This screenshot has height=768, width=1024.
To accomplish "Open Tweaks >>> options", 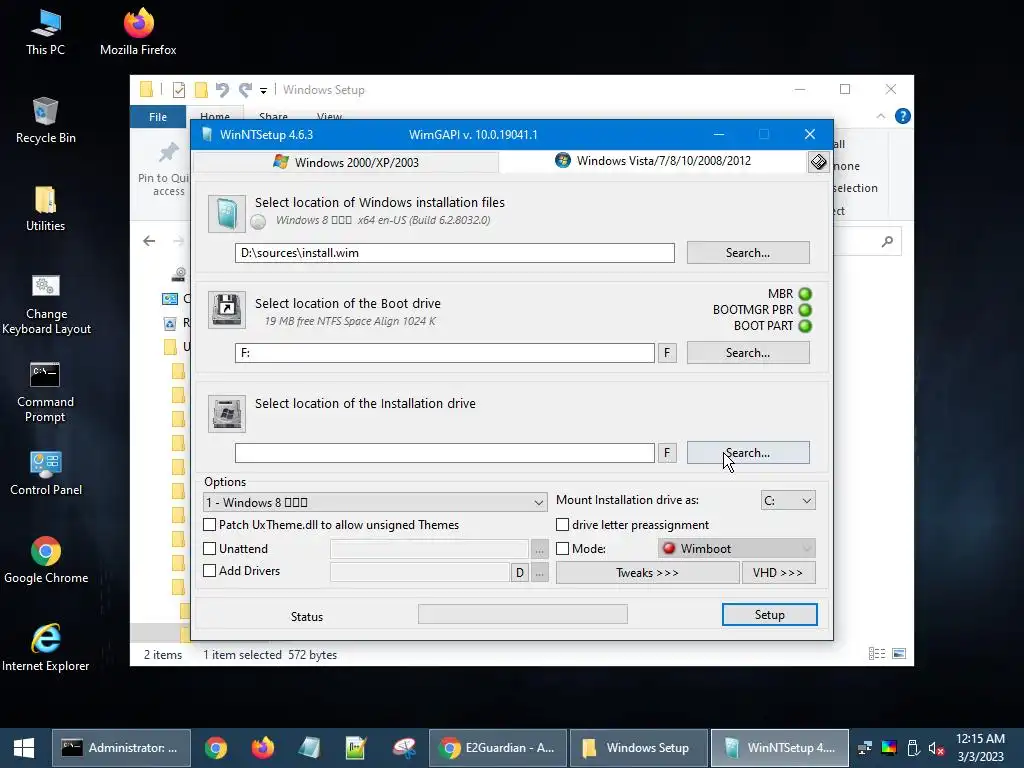I will click(647, 573).
